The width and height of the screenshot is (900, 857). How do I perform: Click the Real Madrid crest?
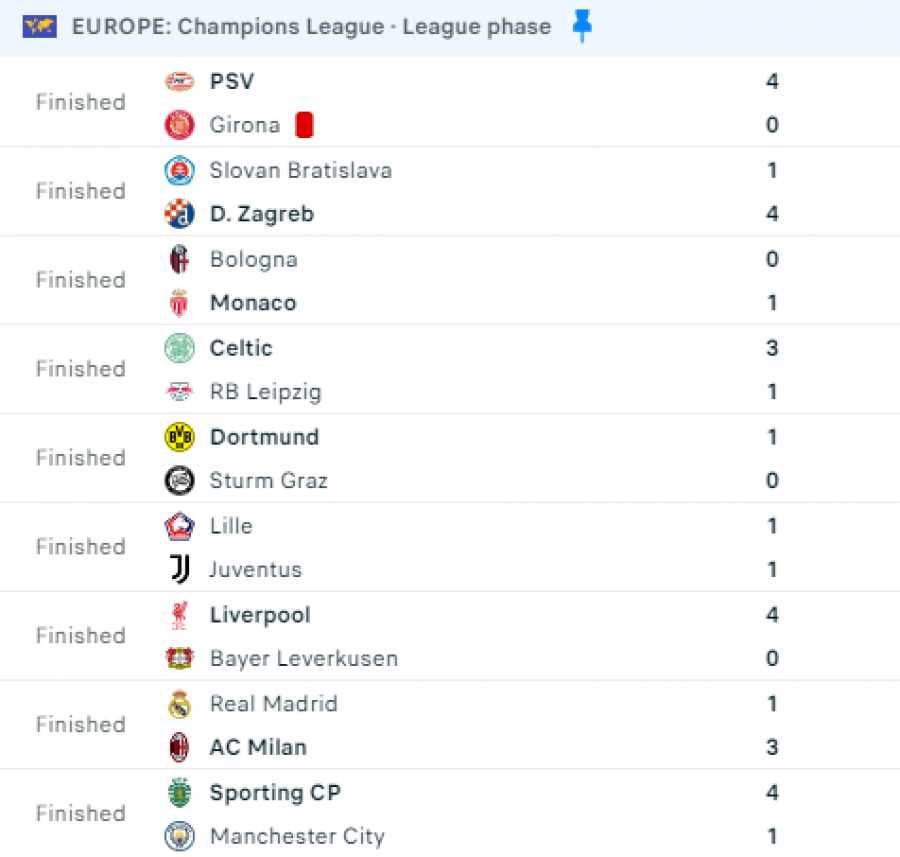pyautogui.click(x=179, y=704)
